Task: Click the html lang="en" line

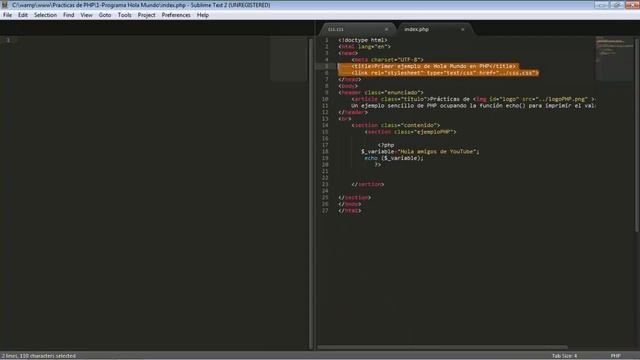Action: click(364, 47)
